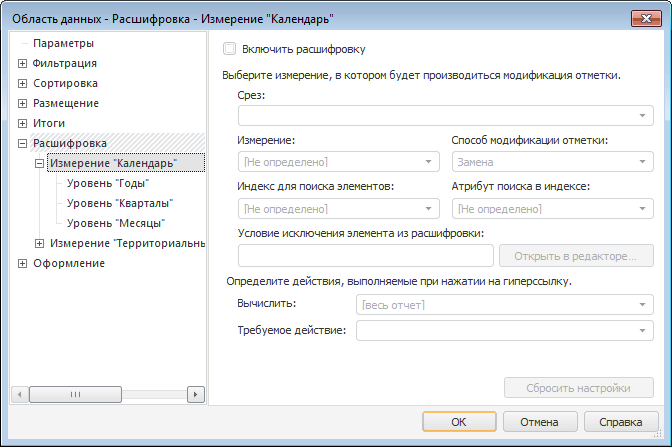Click the "Отмена" button
This screenshot has width=672, height=447.
(539, 421)
